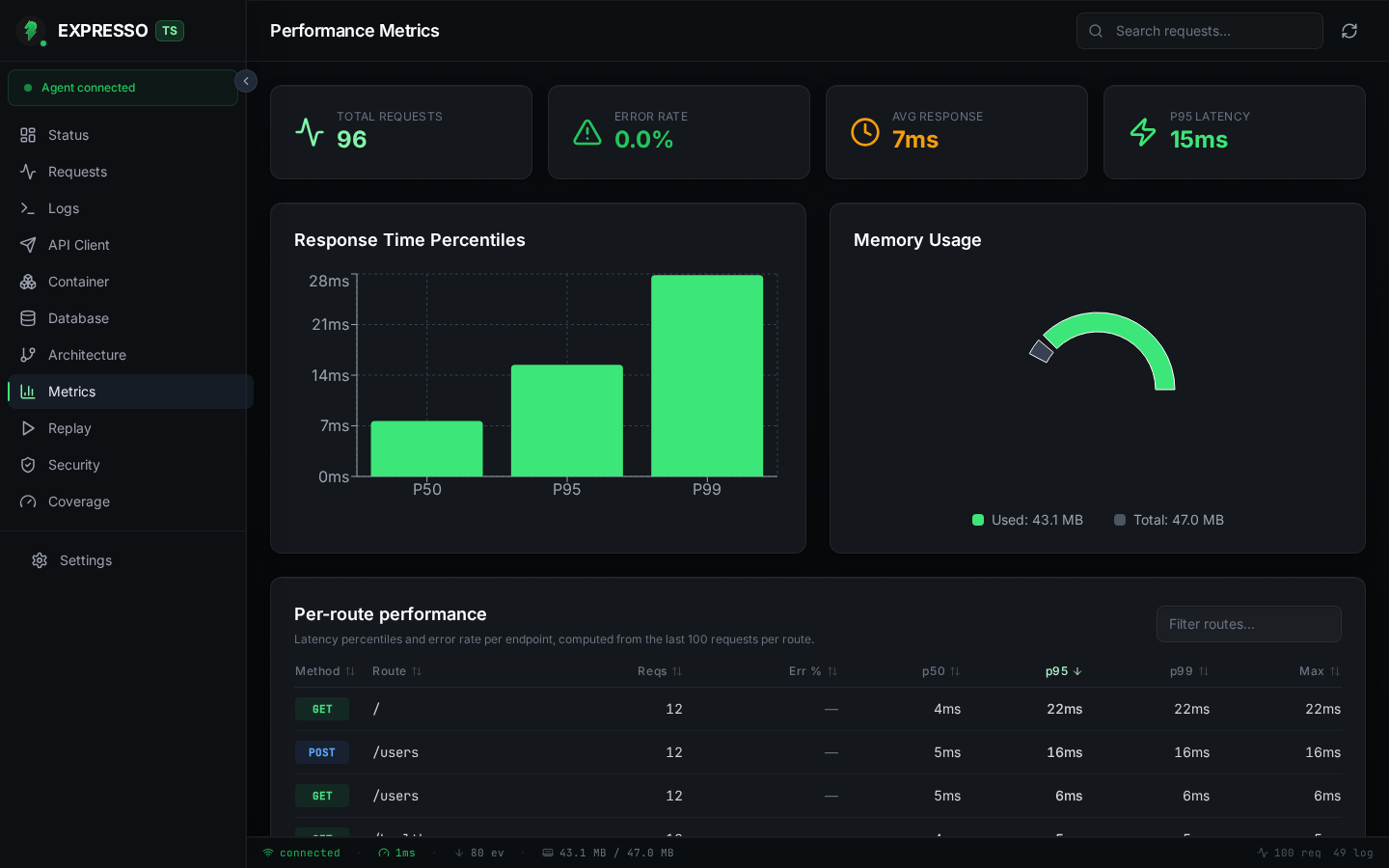
Task: Navigate to Security in the sidebar
Action: (130, 465)
